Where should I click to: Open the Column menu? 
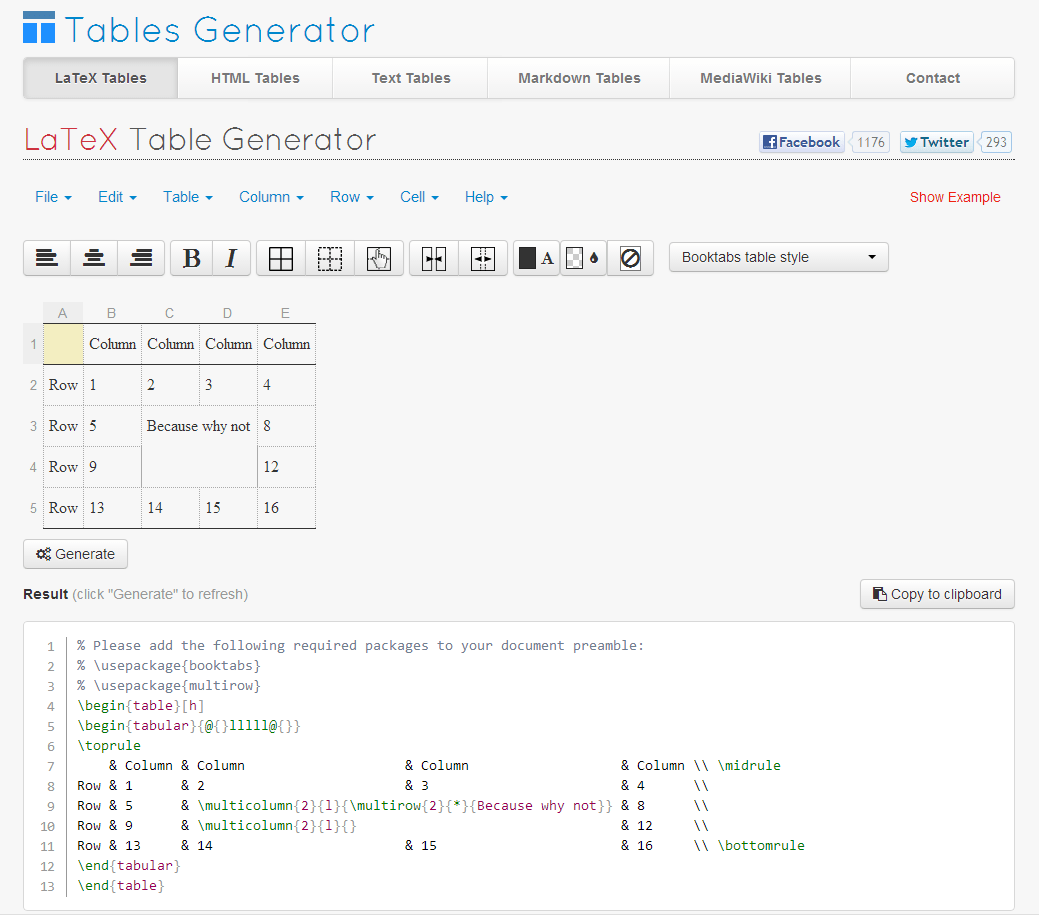pos(271,197)
